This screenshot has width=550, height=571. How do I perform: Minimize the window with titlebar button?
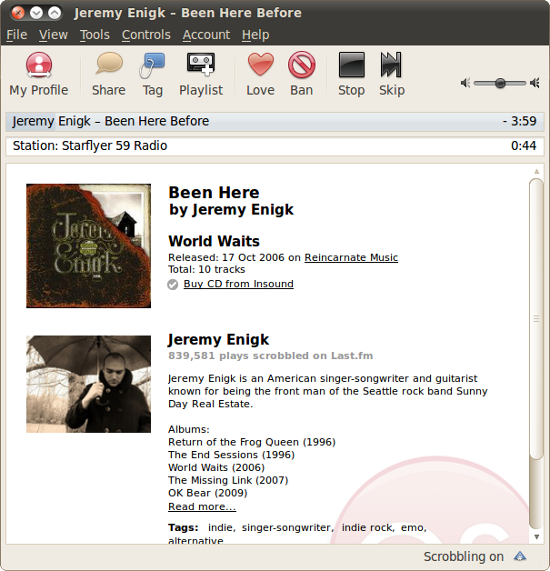[x=36, y=13]
